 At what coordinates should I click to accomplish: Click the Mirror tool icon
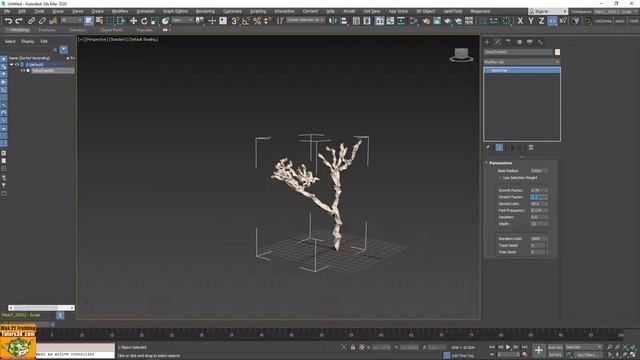333,21
